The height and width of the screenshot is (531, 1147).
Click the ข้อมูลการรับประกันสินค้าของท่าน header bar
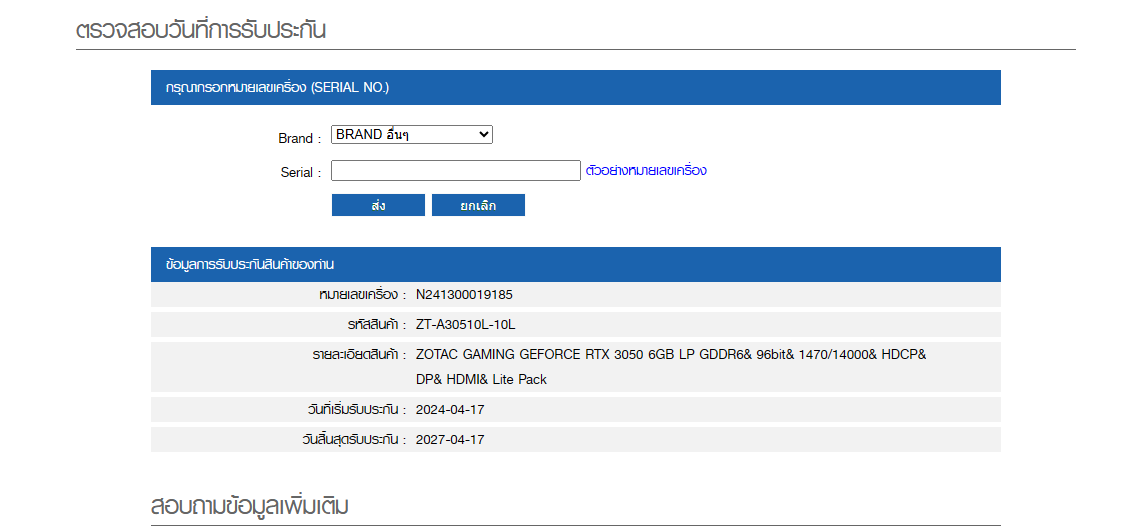[x=576, y=265]
